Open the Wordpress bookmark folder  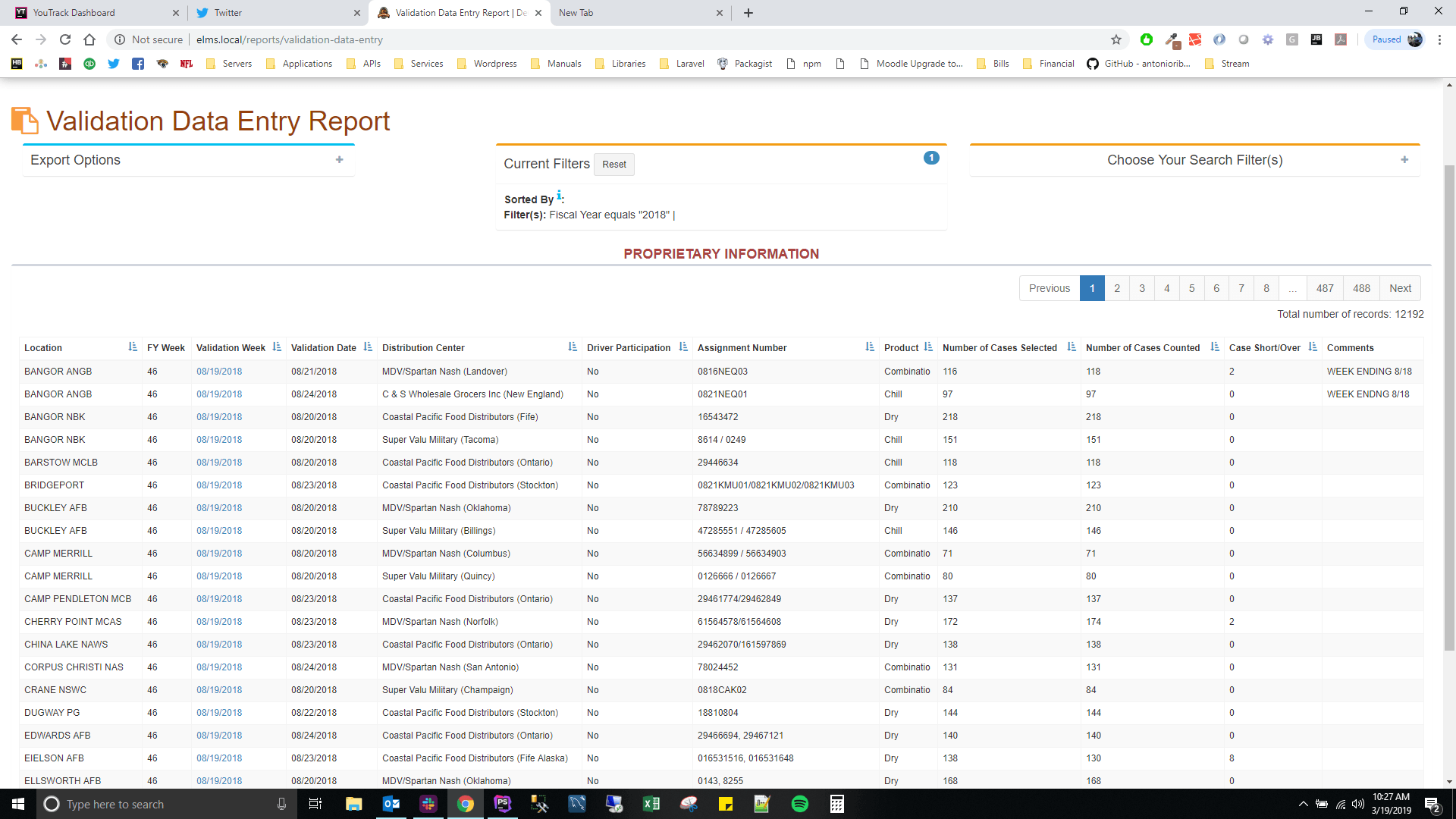tap(487, 64)
